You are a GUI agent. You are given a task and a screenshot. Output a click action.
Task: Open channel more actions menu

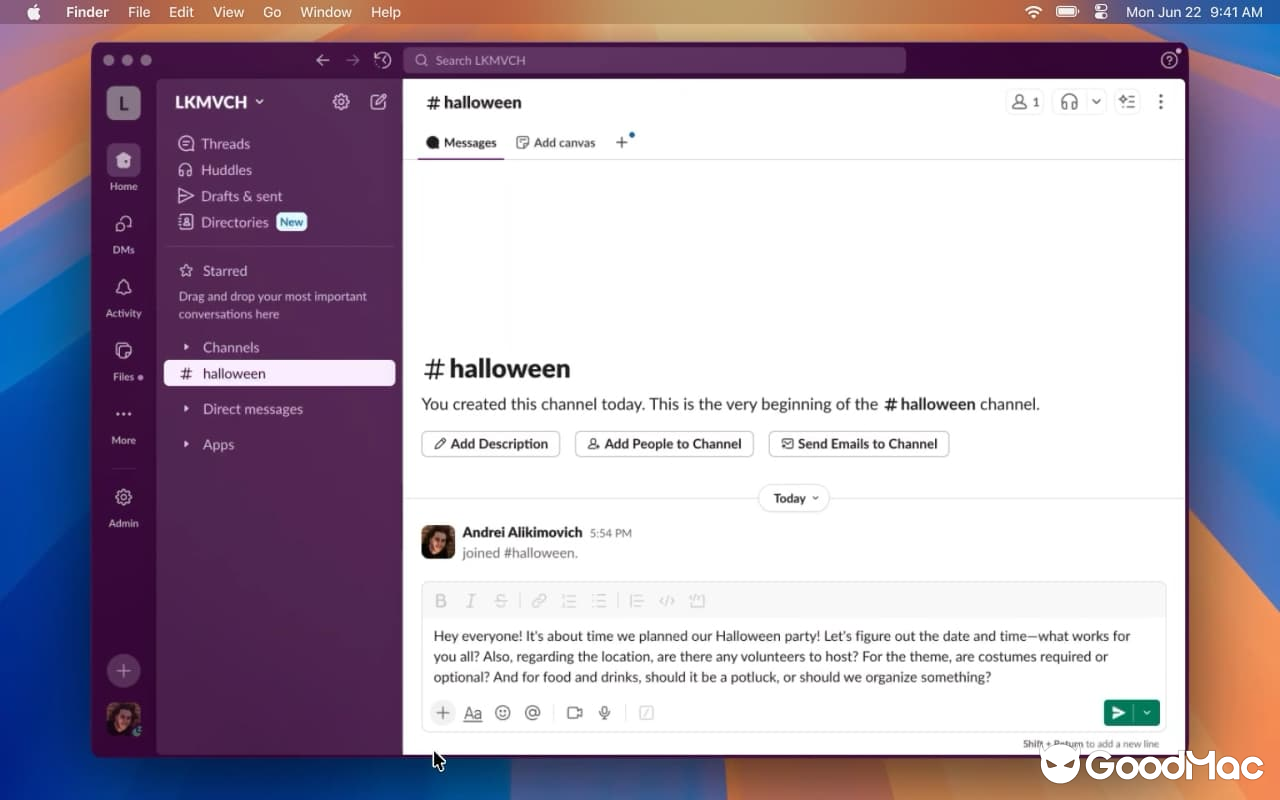[1160, 102]
